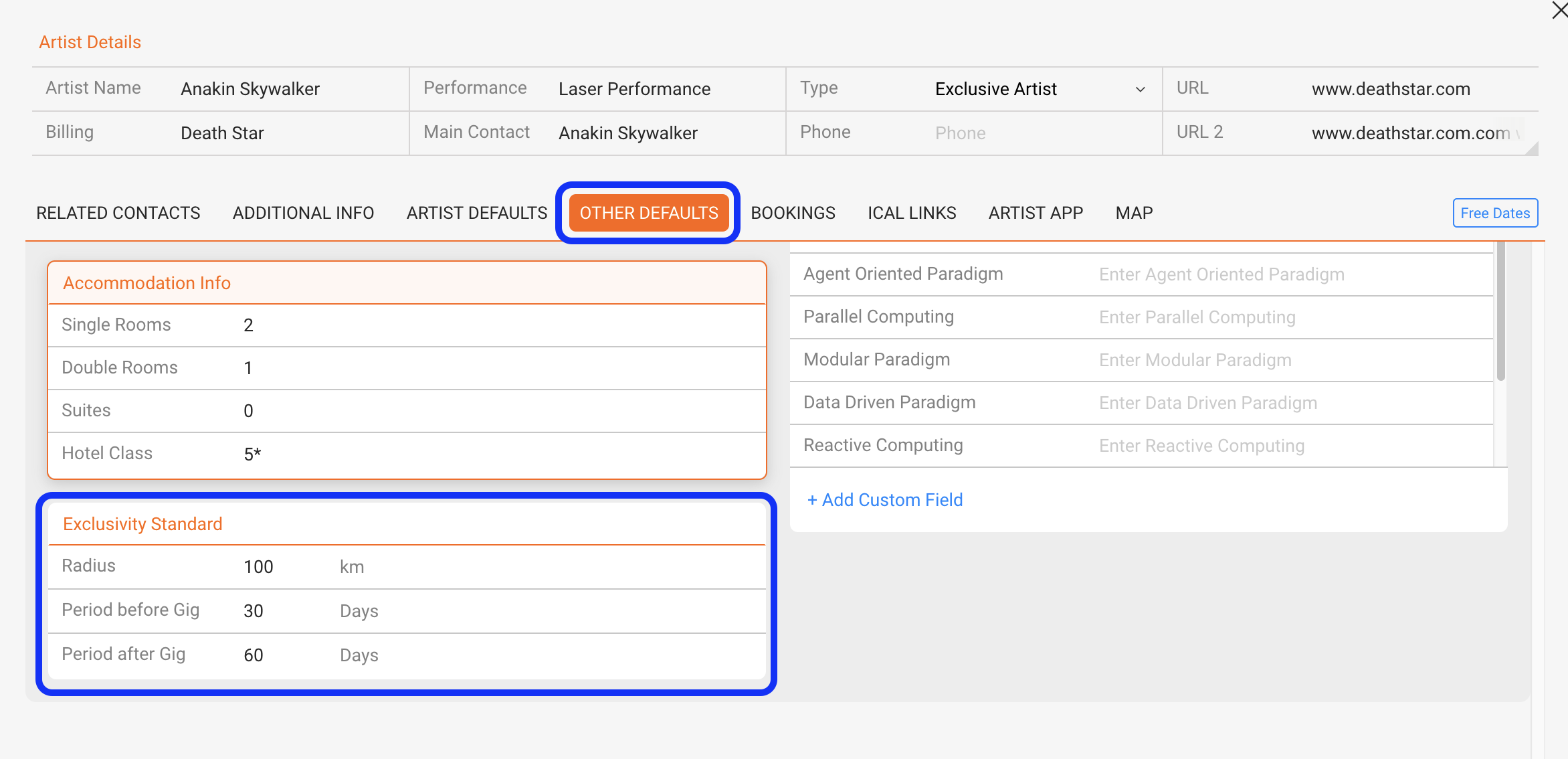Open the Related Contacts tab
Viewport: 1568px width, 759px height.
[118, 213]
